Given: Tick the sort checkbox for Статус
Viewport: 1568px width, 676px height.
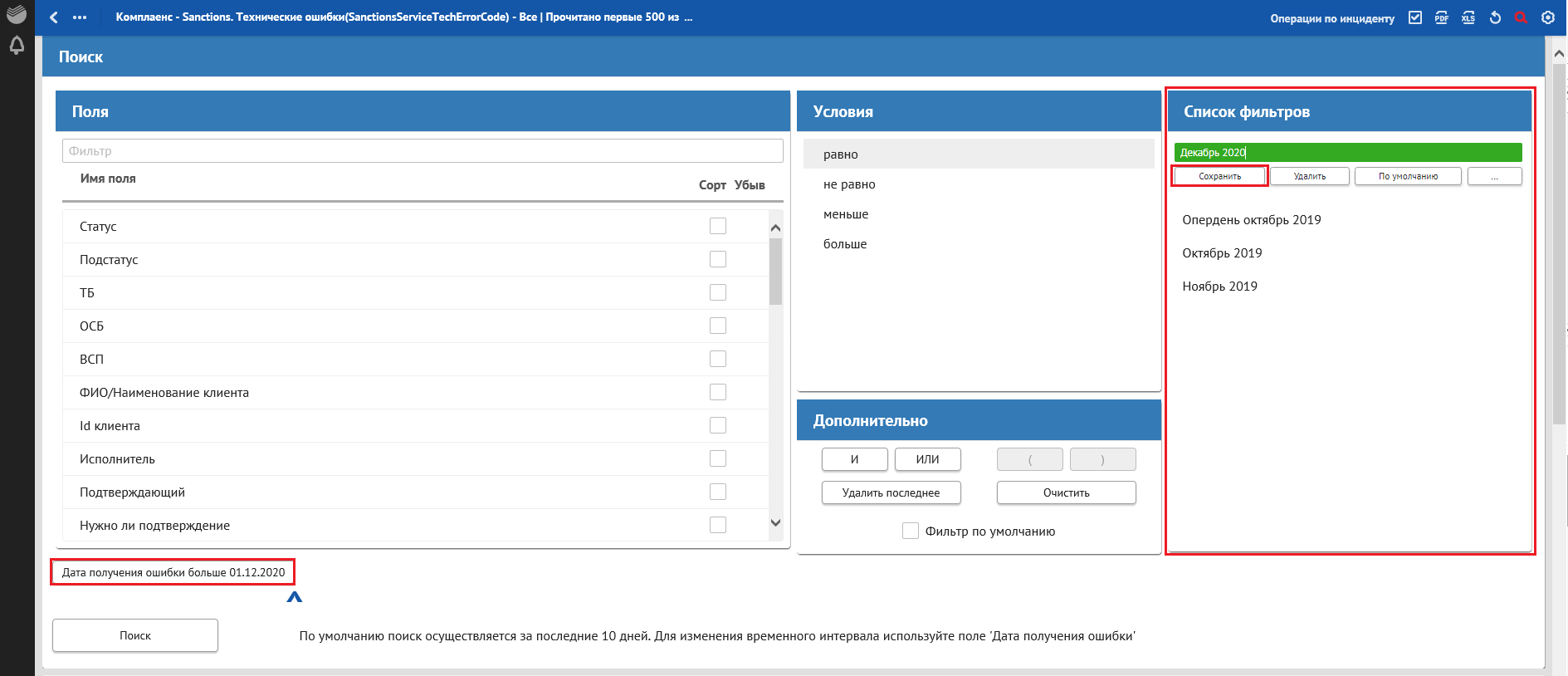Looking at the screenshot, I should point(718,226).
